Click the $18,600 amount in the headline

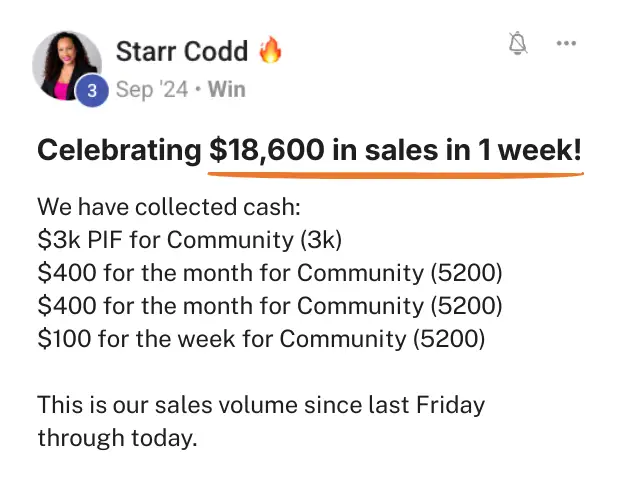[266, 151]
